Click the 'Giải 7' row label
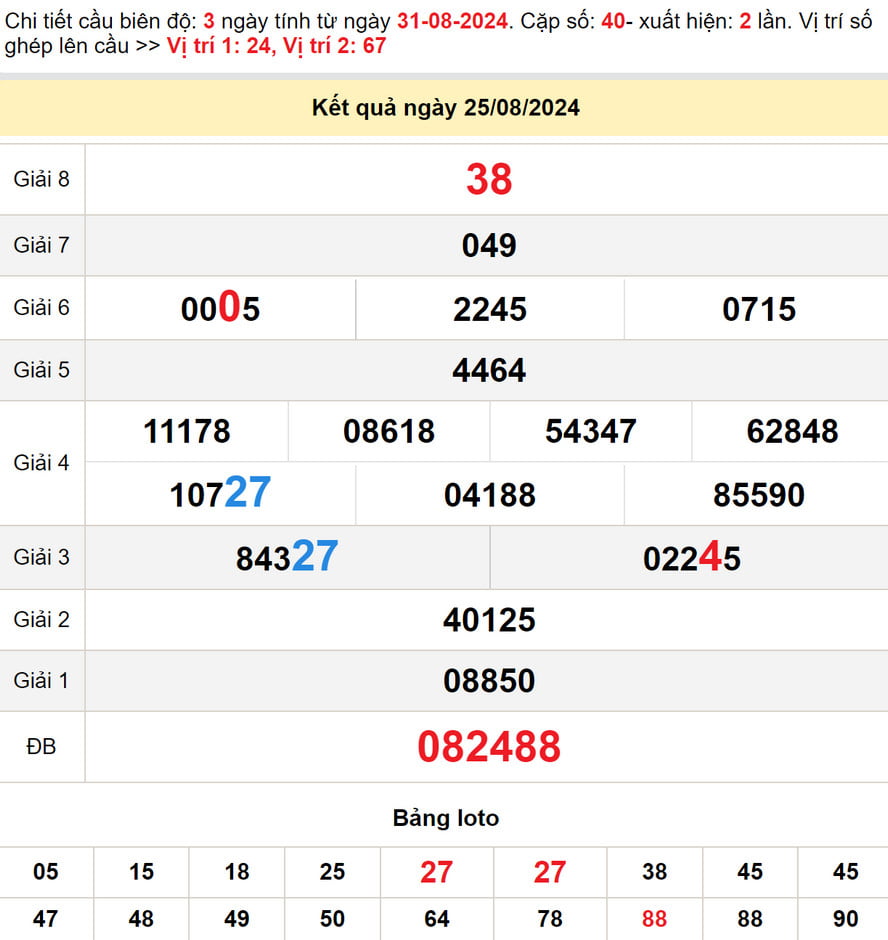 tap(41, 245)
